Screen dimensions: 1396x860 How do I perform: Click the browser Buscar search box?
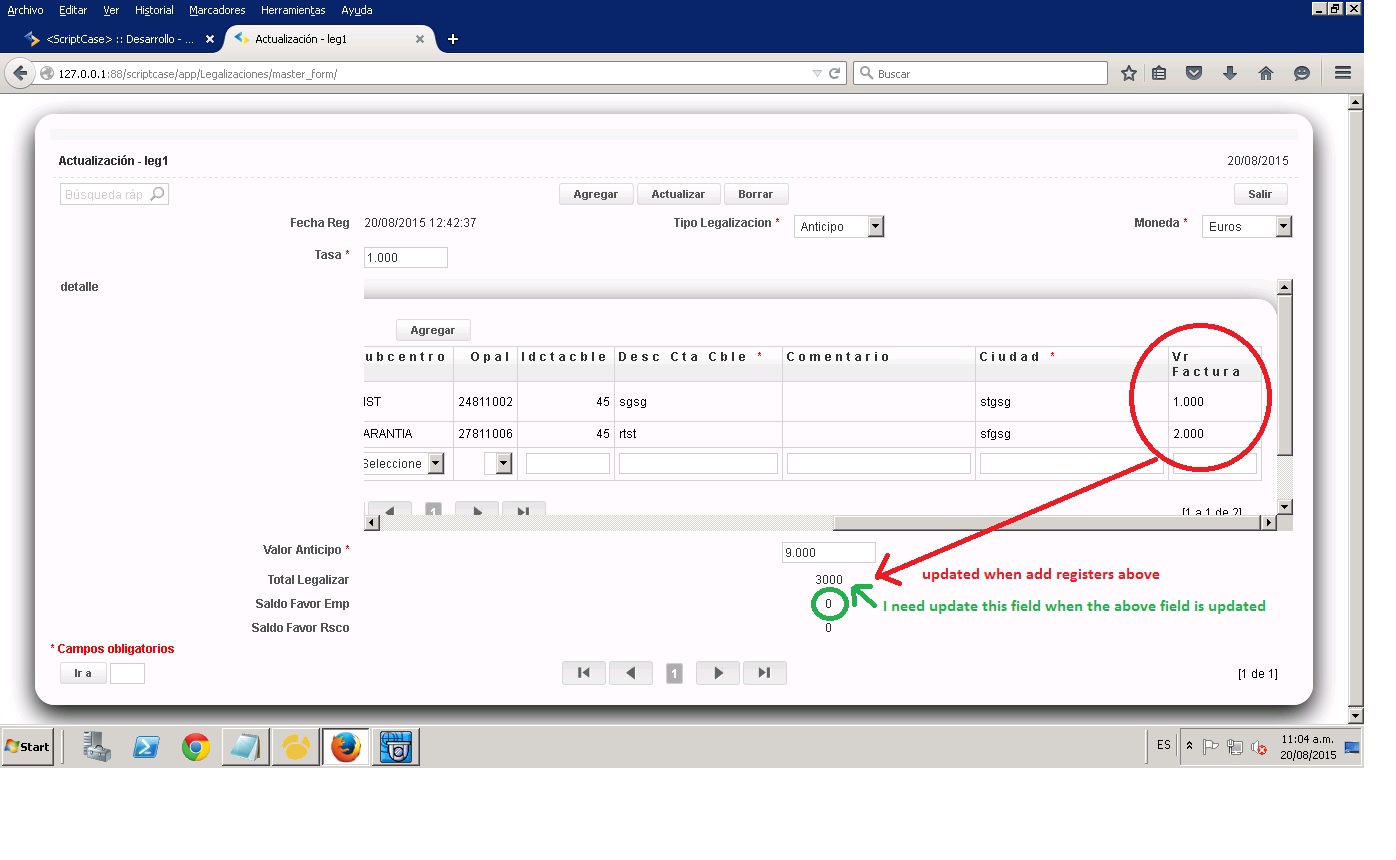coord(980,73)
